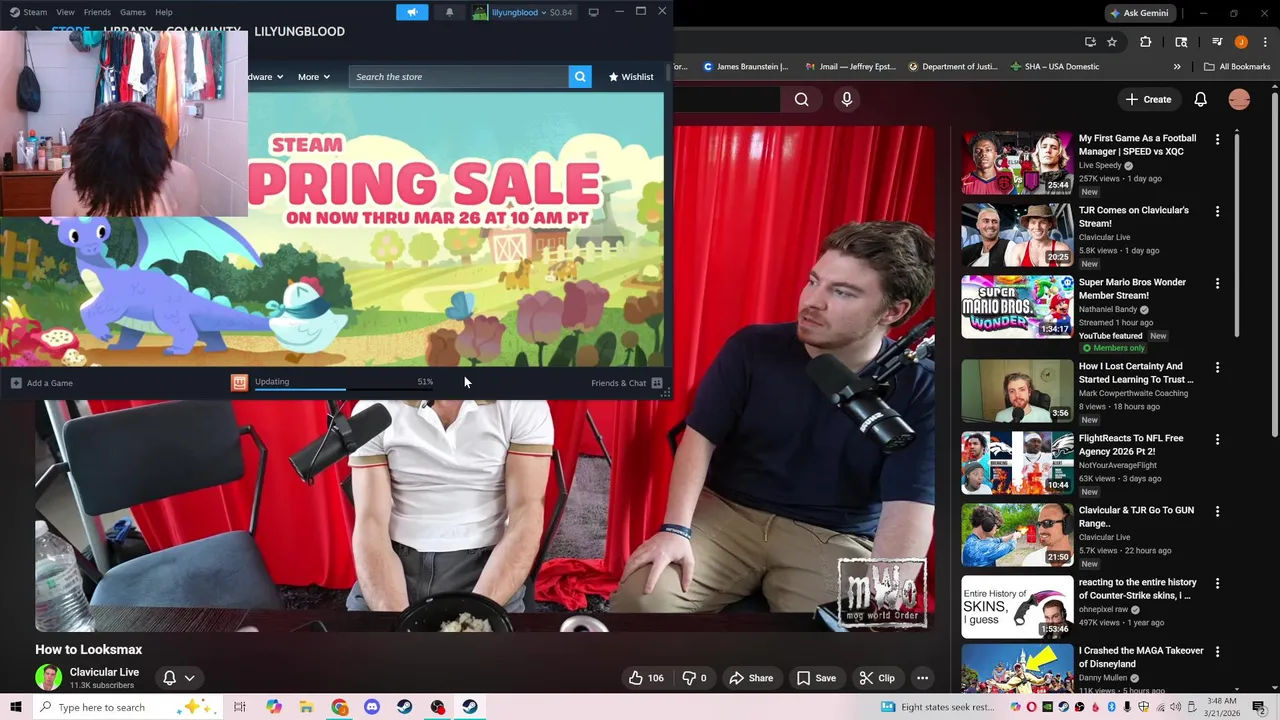The height and width of the screenshot is (720, 1280).
Task: Expand the More dropdown in Steam store
Action: [313, 77]
